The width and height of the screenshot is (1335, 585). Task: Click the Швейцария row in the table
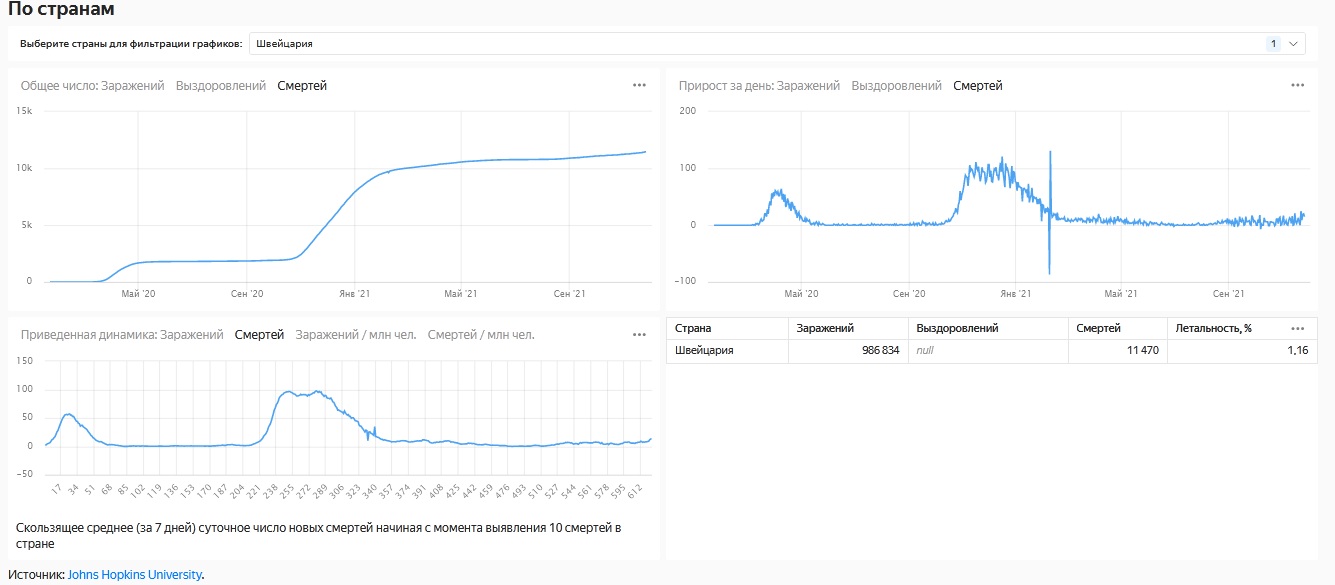704,351
